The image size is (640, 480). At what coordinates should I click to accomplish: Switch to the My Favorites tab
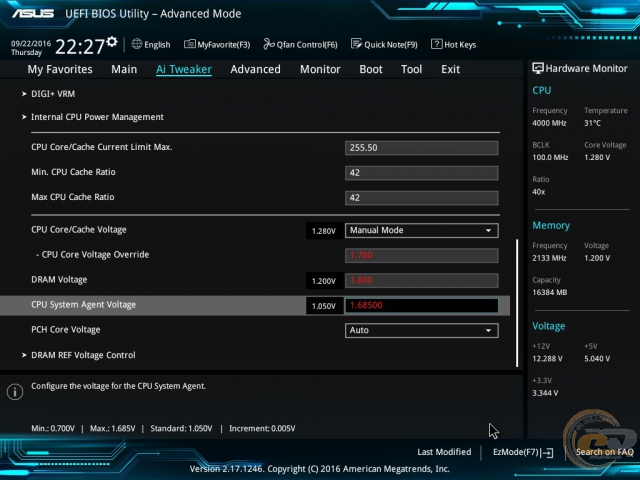pyautogui.click(x=60, y=69)
